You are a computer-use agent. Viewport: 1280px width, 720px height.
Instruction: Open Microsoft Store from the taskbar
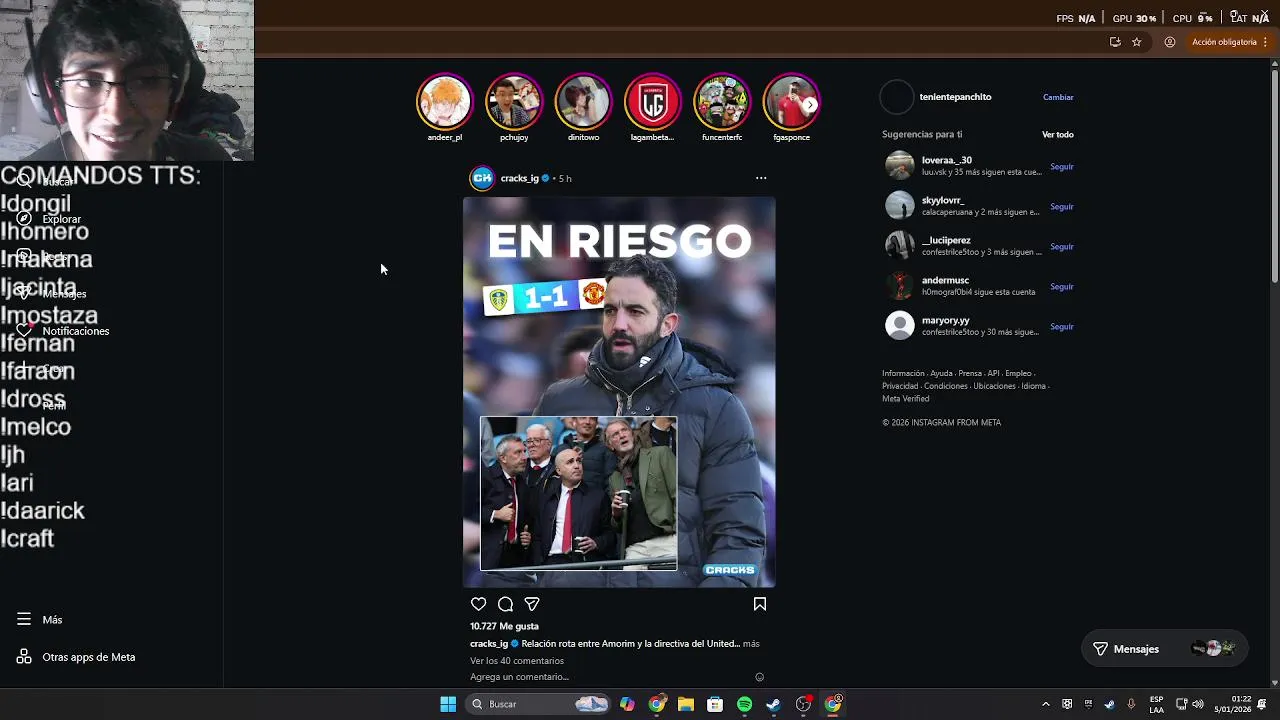point(715,704)
